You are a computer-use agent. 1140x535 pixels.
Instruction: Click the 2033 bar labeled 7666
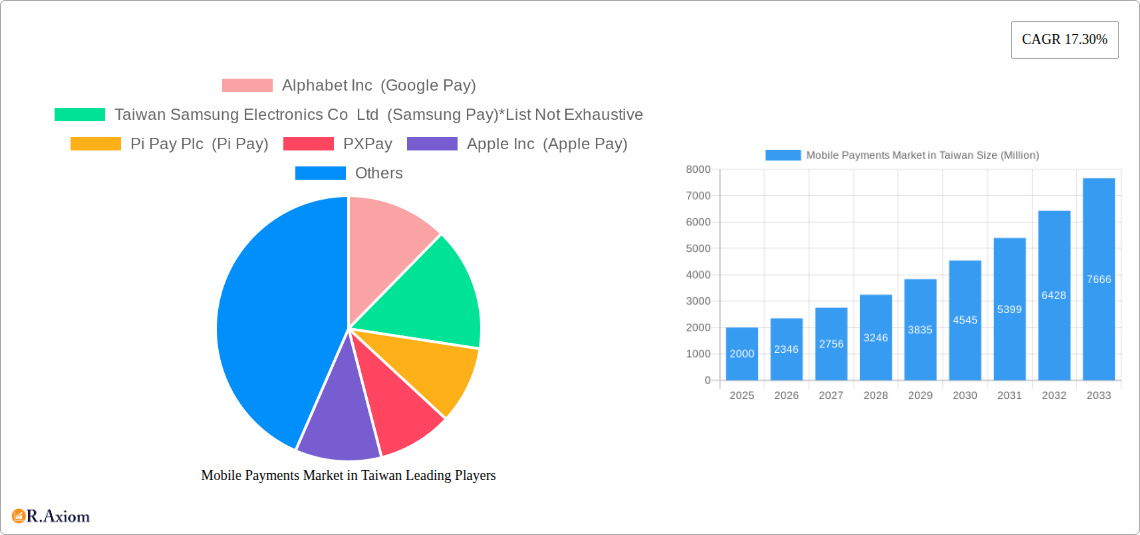(1099, 279)
